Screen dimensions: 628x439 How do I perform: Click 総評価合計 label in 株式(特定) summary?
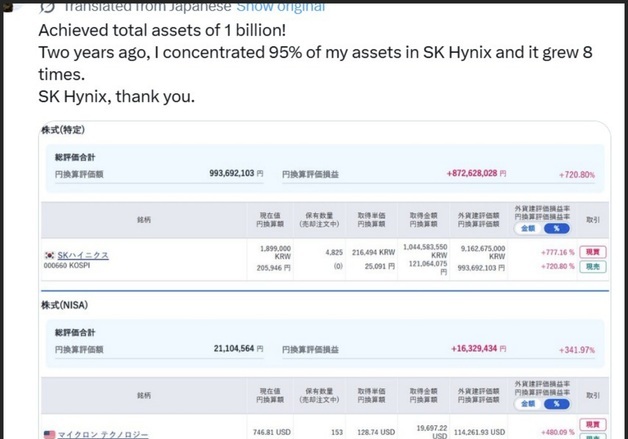pos(75,157)
